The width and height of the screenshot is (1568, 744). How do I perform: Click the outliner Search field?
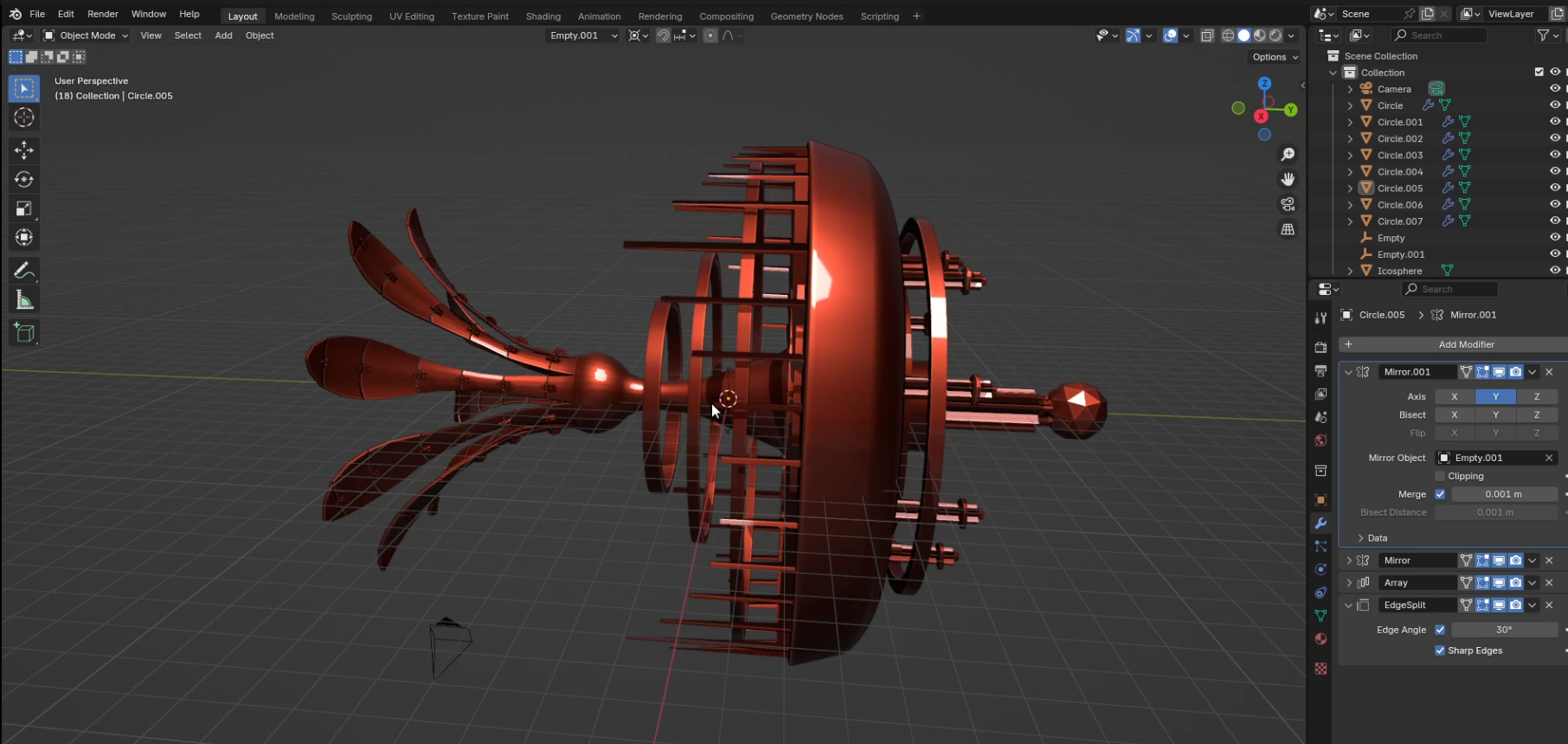(x=1439, y=35)
